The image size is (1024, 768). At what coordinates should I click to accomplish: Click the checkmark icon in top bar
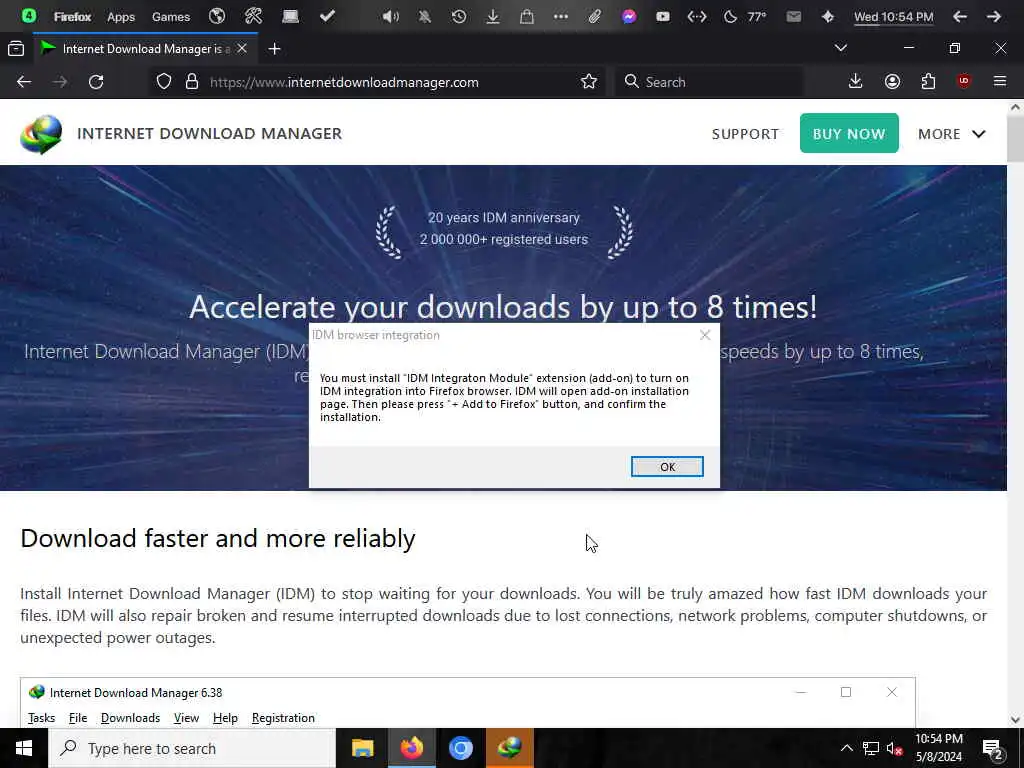327,16
